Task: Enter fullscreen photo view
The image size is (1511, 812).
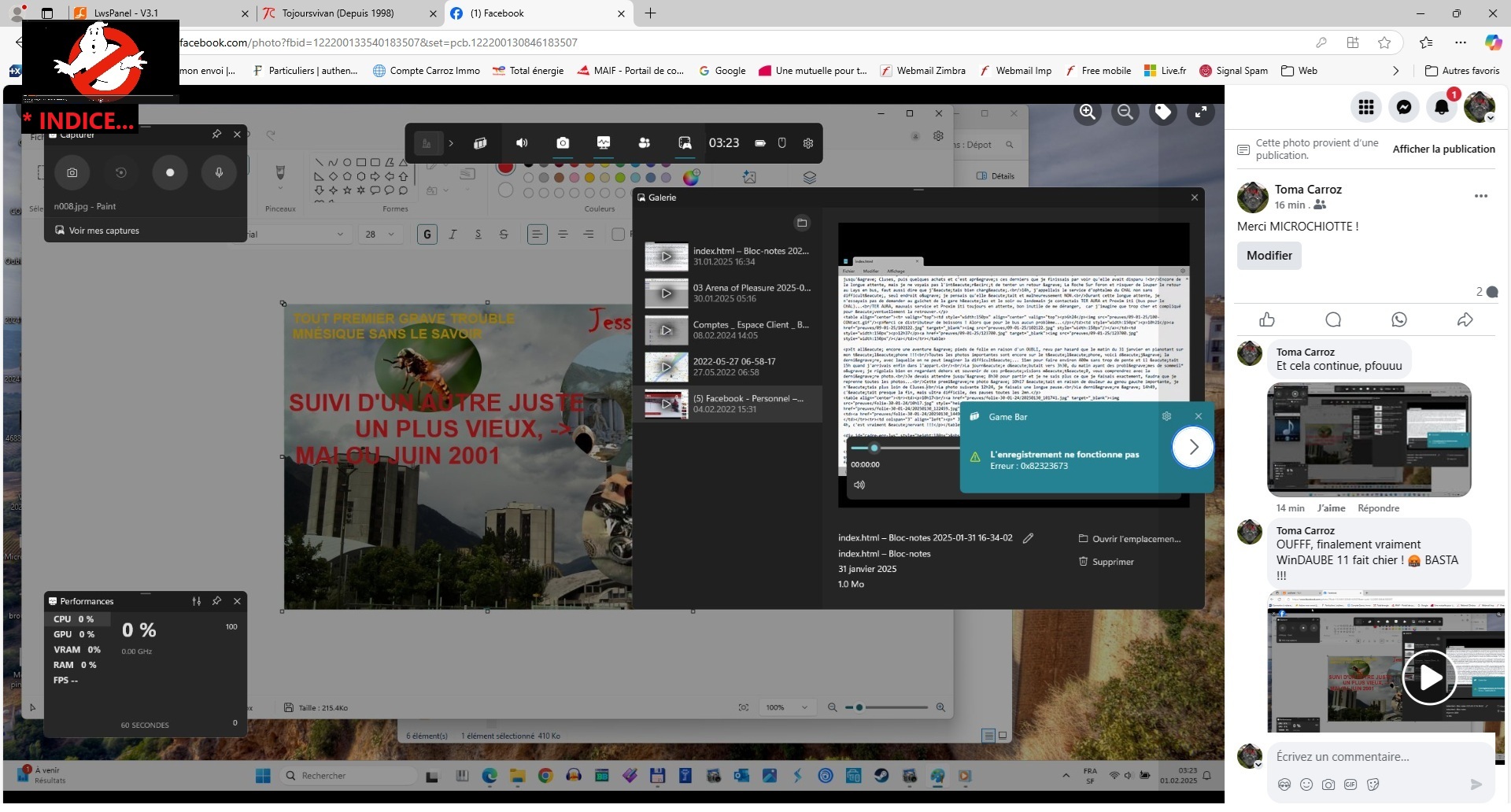Action: (x=1201, y=113)
